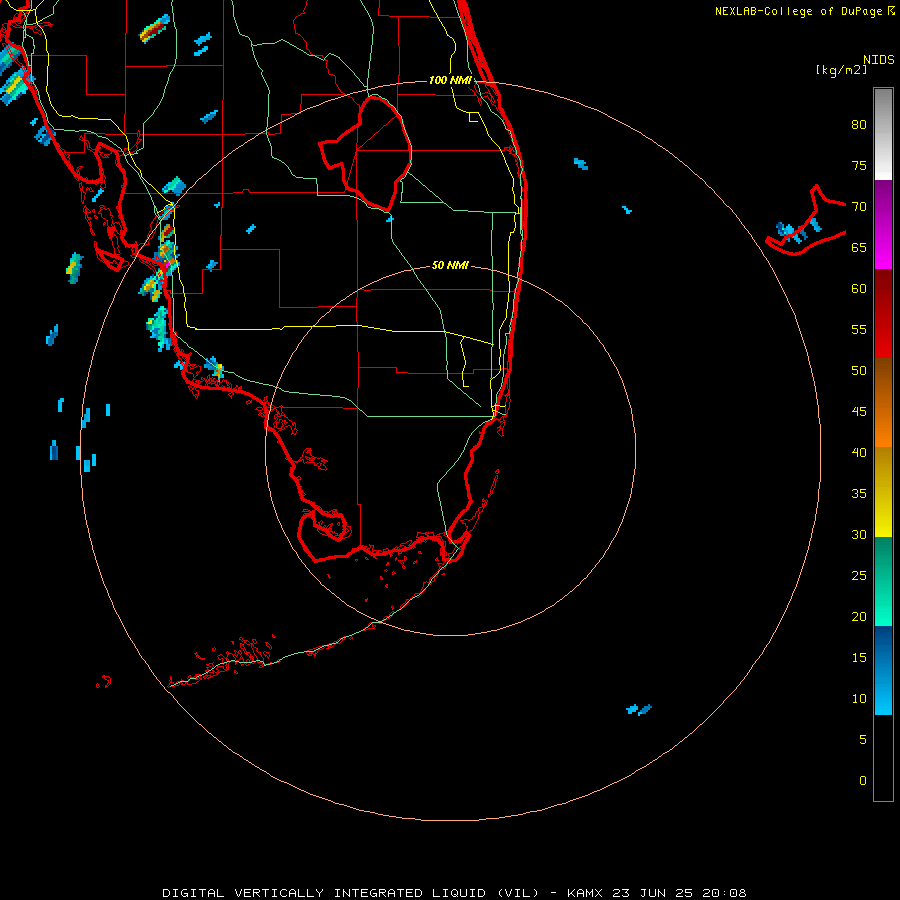This screenshot has height=900, width=900.
Task: Click the kg/m2 units label
Action: [841, 70]
